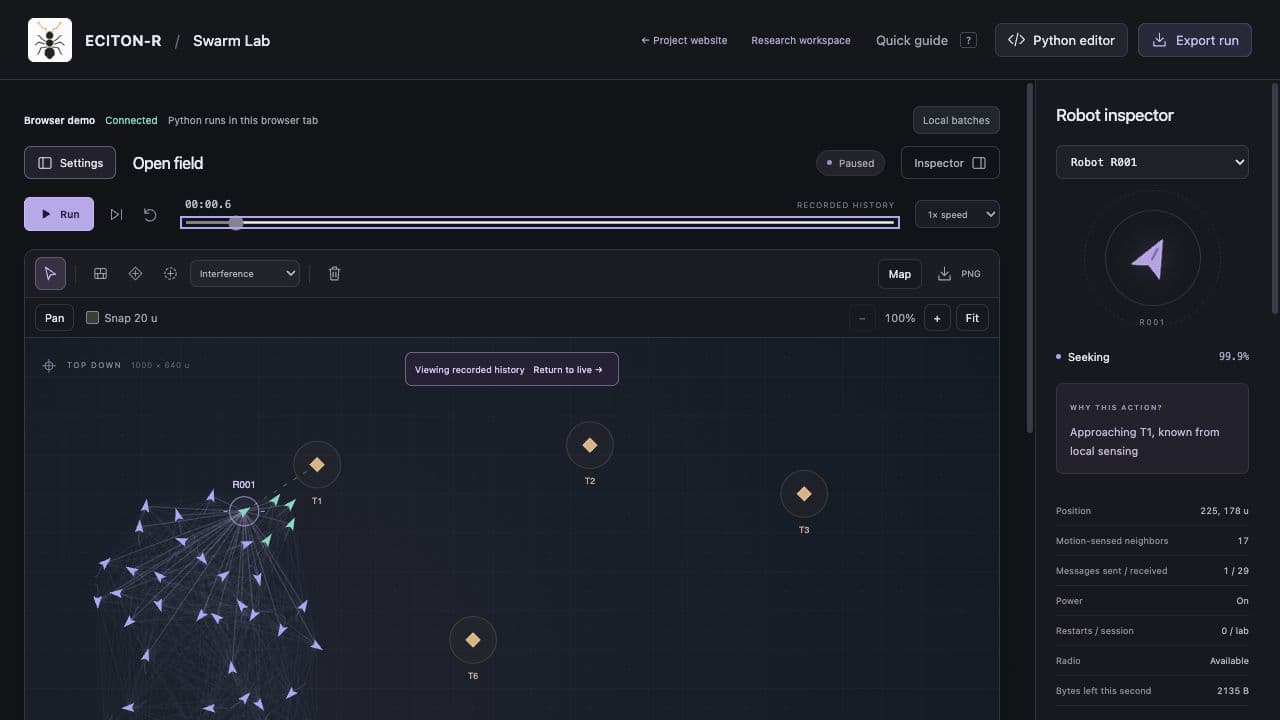Enable the Snap 20 u checkbox
Image resolution: width=1280 pixels, height=720 pixels.
point(92,318)
